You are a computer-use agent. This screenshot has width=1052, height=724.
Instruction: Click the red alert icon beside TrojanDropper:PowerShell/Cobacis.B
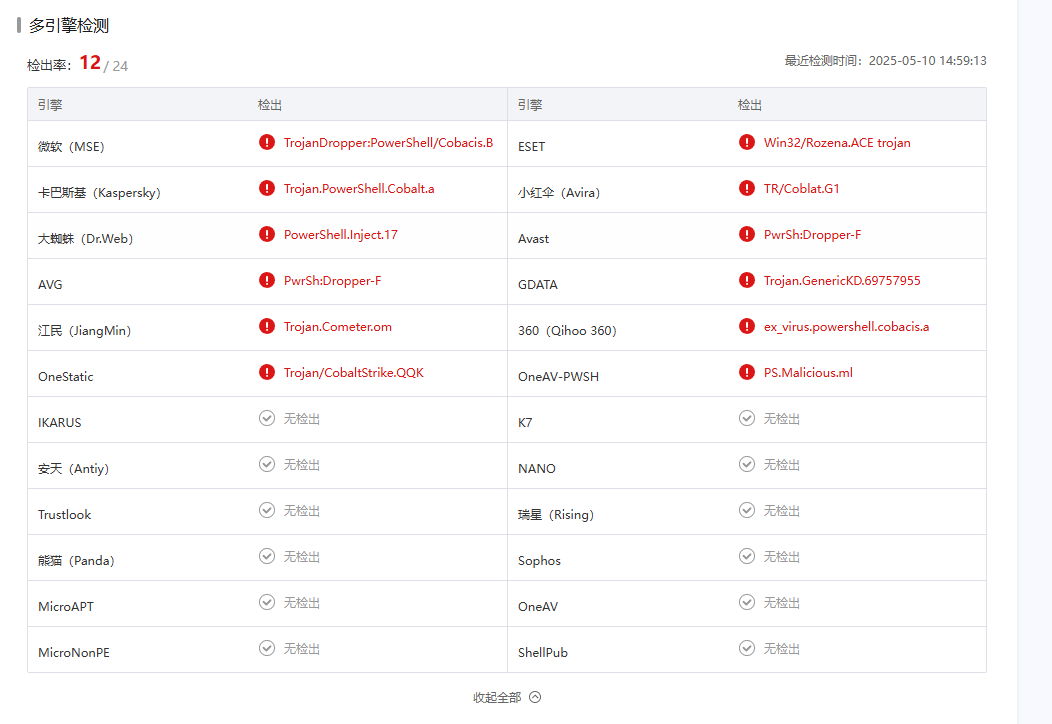267,142
